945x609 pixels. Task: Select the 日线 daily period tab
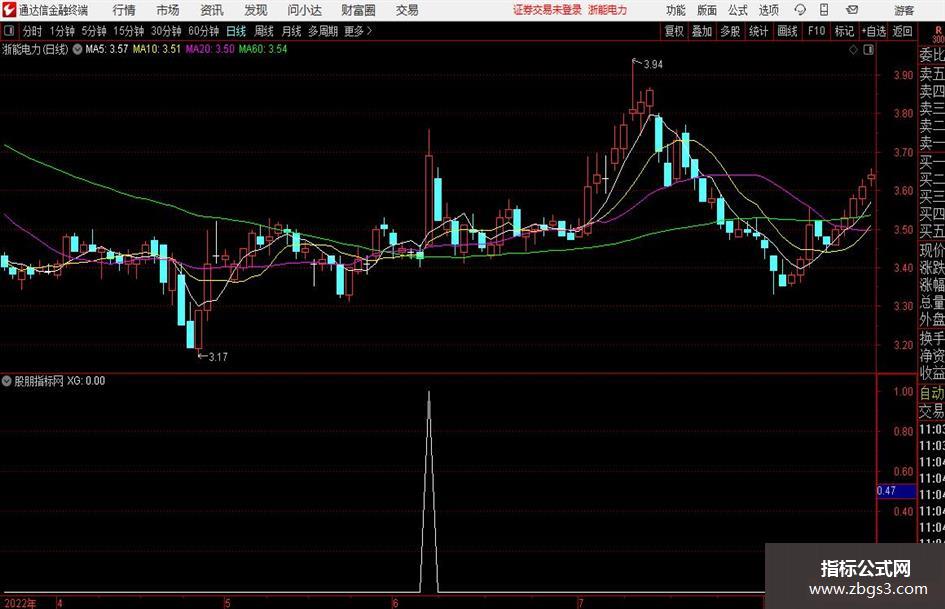[x=236, y=31]
